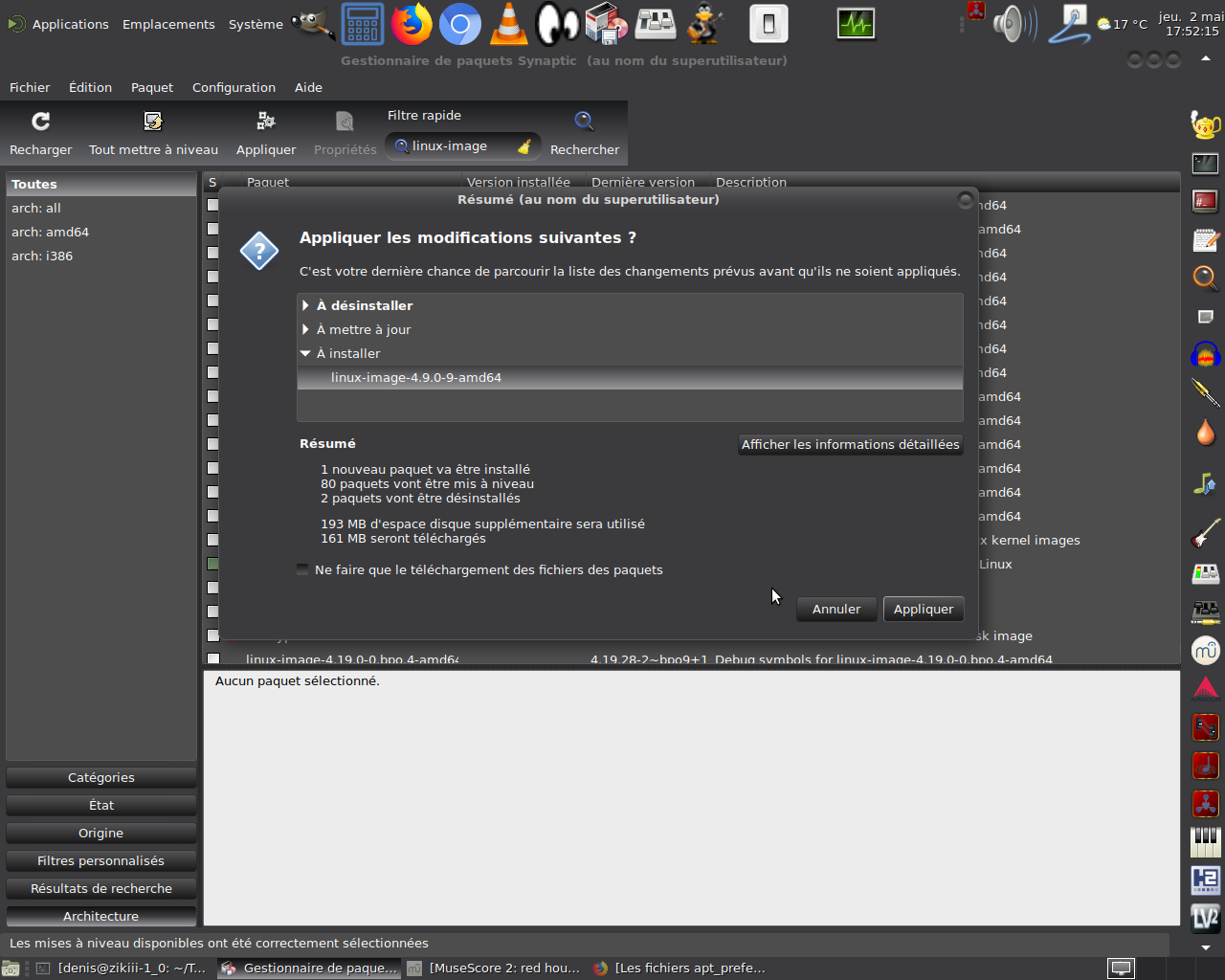Show detailed information via Afficher button
This screenshot has height=980, width=1225.
[x=850, y=444]
